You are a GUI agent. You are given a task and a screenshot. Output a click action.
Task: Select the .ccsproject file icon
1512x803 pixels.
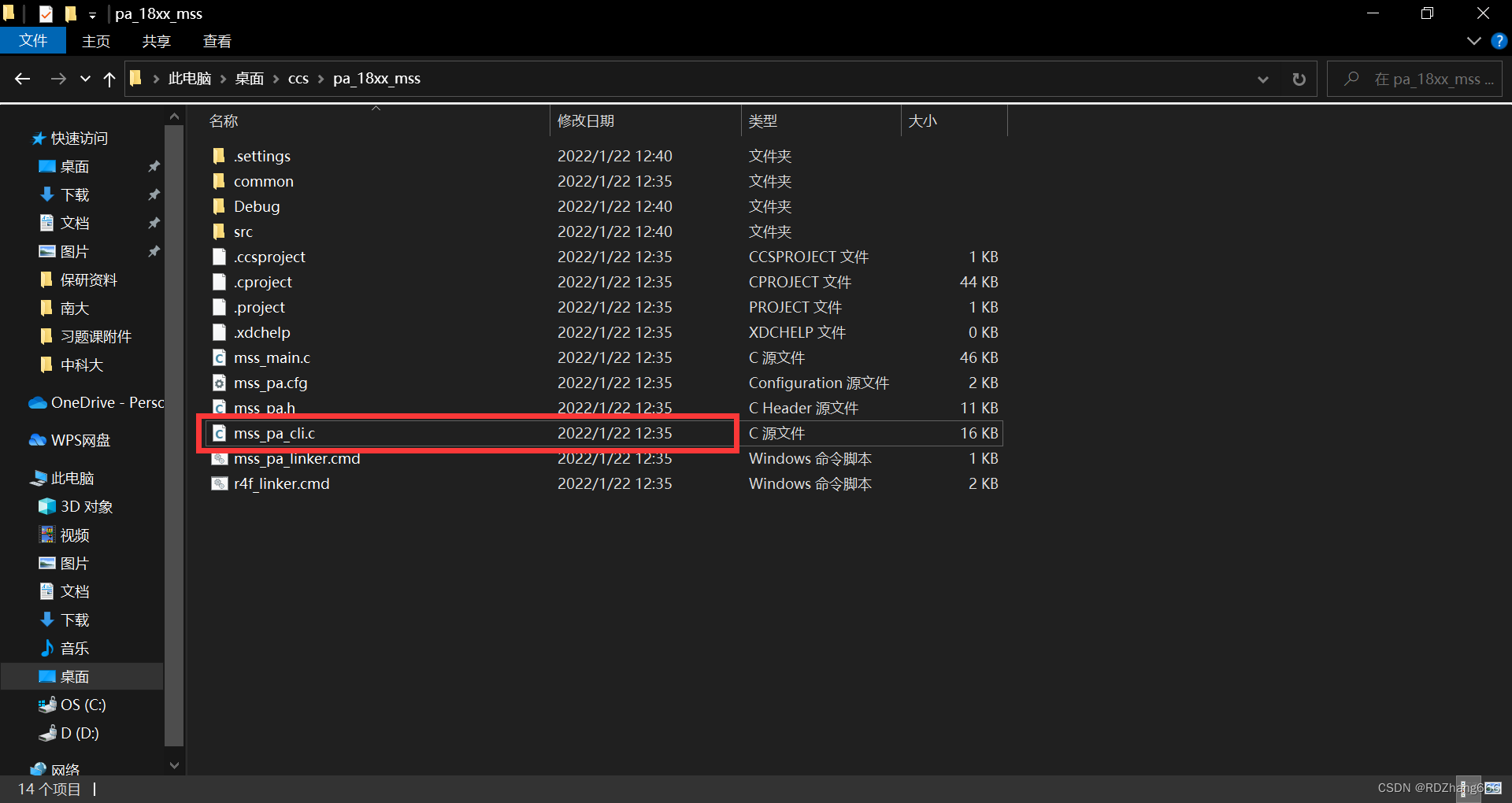219,257
